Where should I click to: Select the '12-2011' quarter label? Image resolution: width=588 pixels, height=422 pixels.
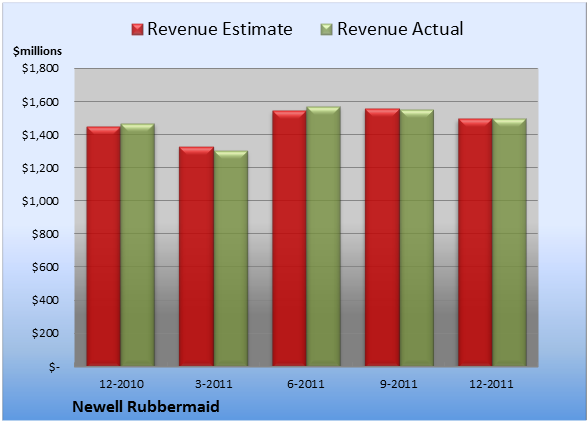pos(491,384)
